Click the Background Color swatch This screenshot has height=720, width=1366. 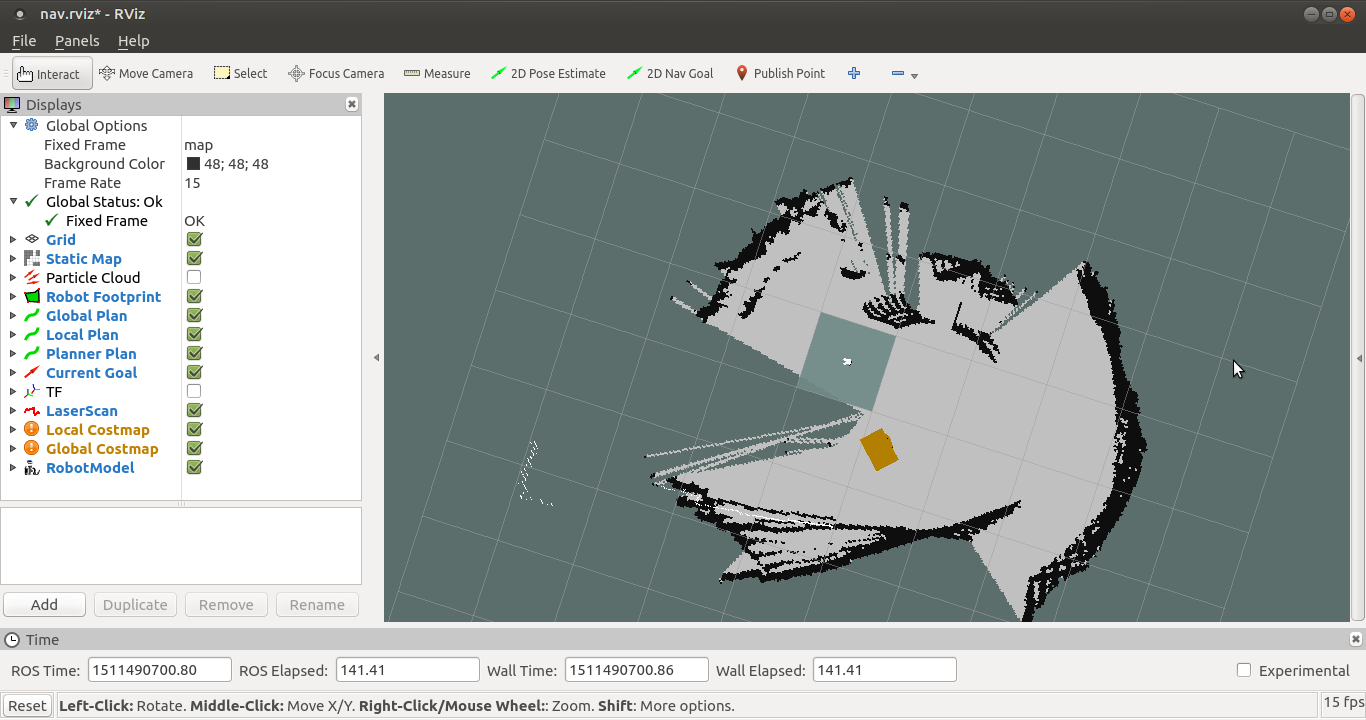tap(193, 163)
